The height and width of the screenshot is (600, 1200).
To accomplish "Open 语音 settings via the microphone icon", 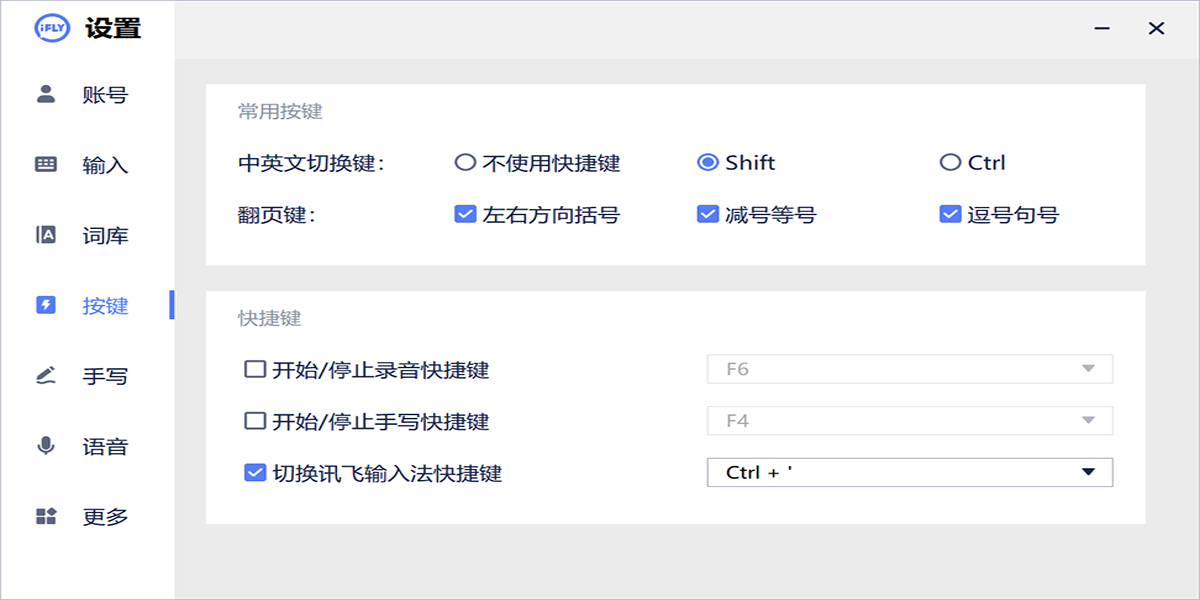I will (44, 446).
